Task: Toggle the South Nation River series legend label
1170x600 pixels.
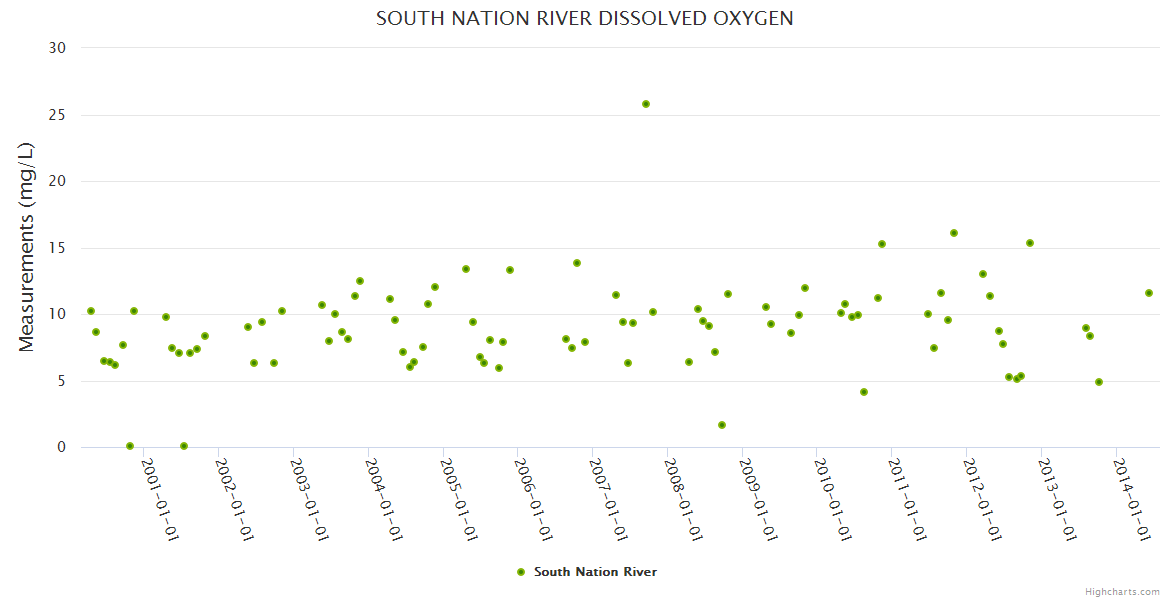Action: tap(595, 572)
